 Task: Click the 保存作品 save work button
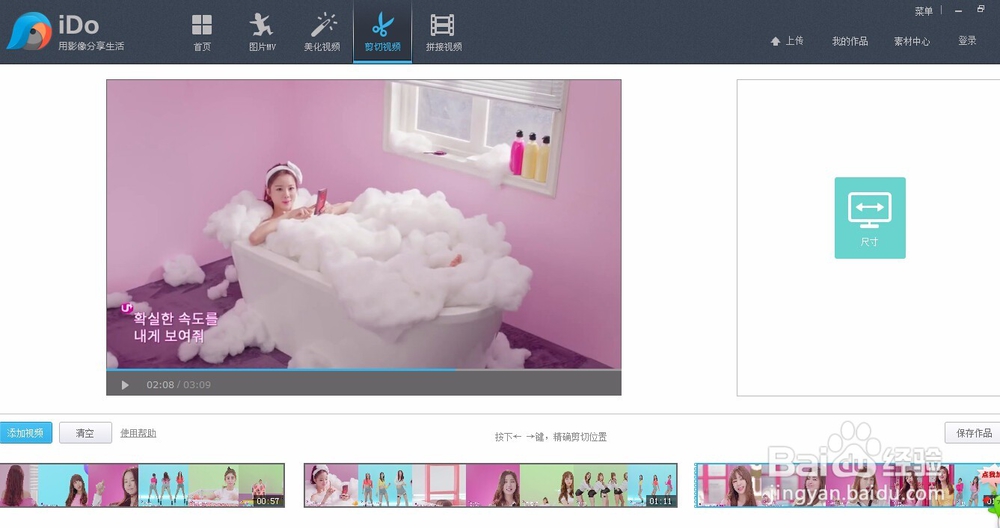pyautogui.click(x=973, y=433)
